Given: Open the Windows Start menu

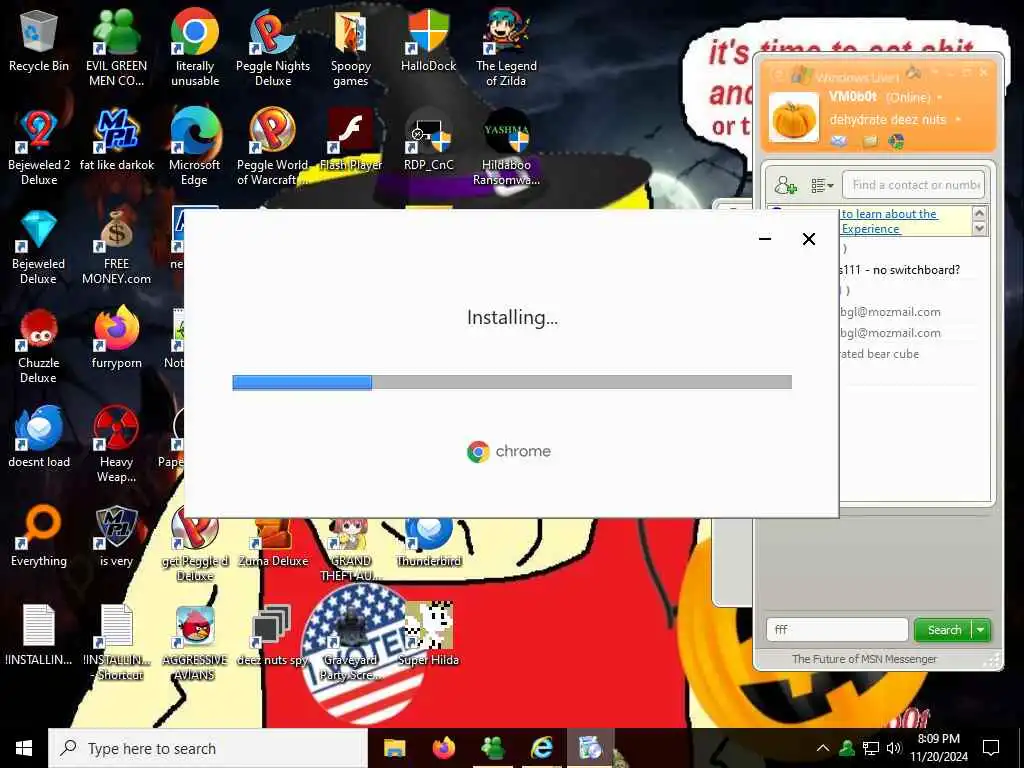Looking at the screenshot, I should tap(24, 748).
